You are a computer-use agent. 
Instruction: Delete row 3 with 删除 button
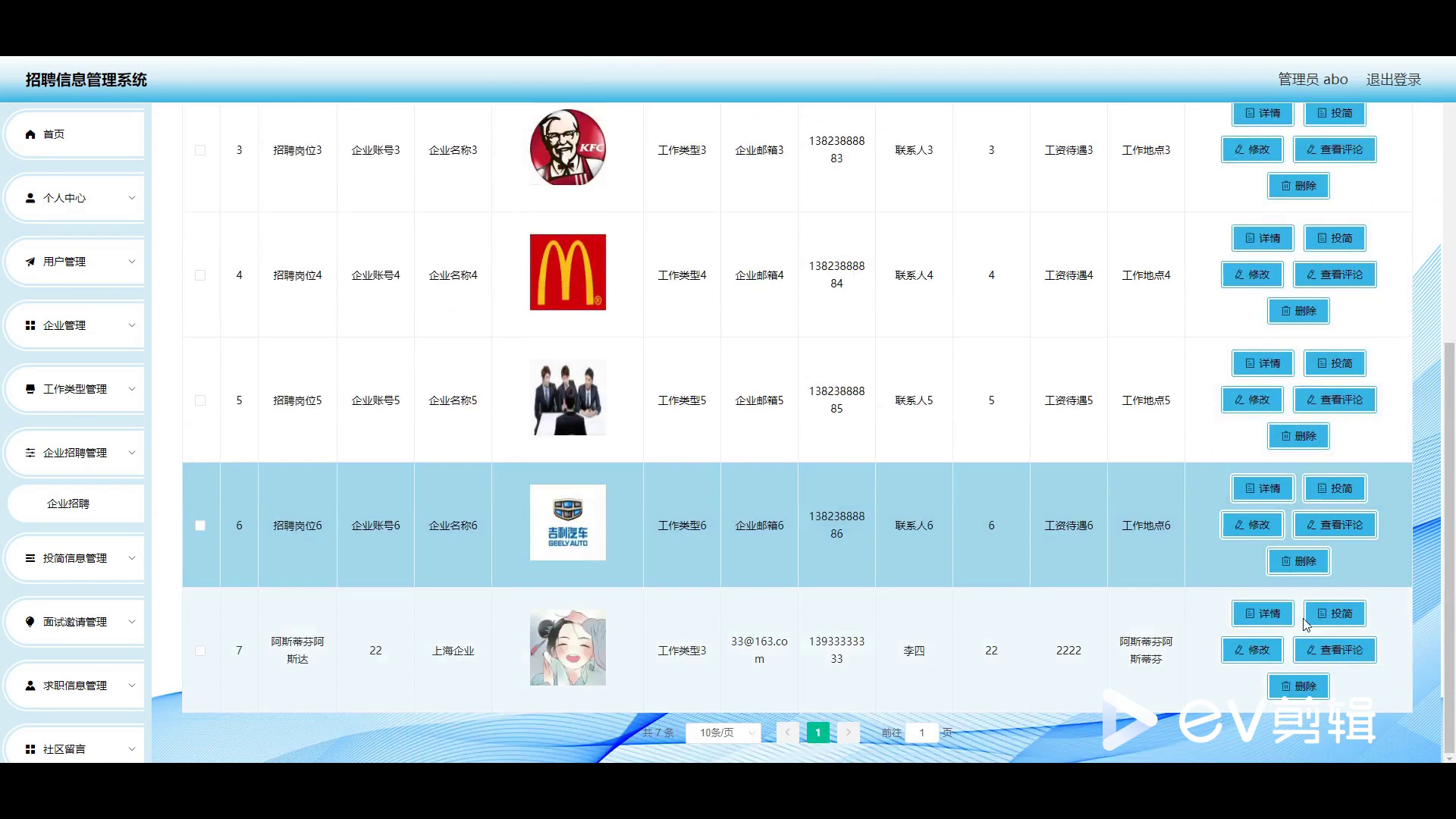click(1298, 186)
